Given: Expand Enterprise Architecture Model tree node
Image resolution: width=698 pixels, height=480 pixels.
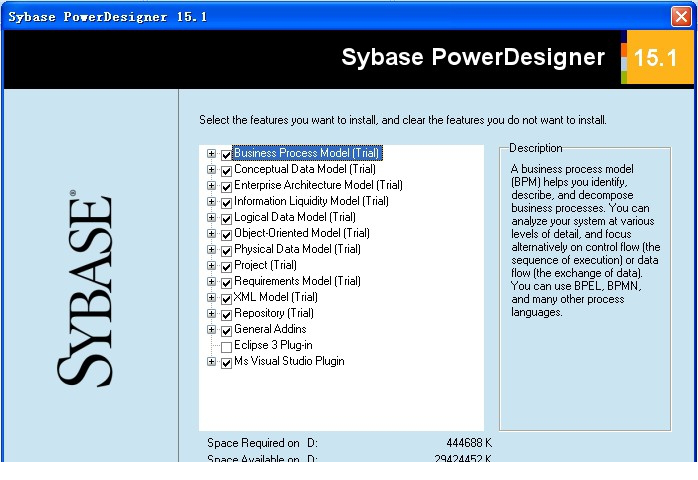Looking at the screenshot, I should coord(211,186).
